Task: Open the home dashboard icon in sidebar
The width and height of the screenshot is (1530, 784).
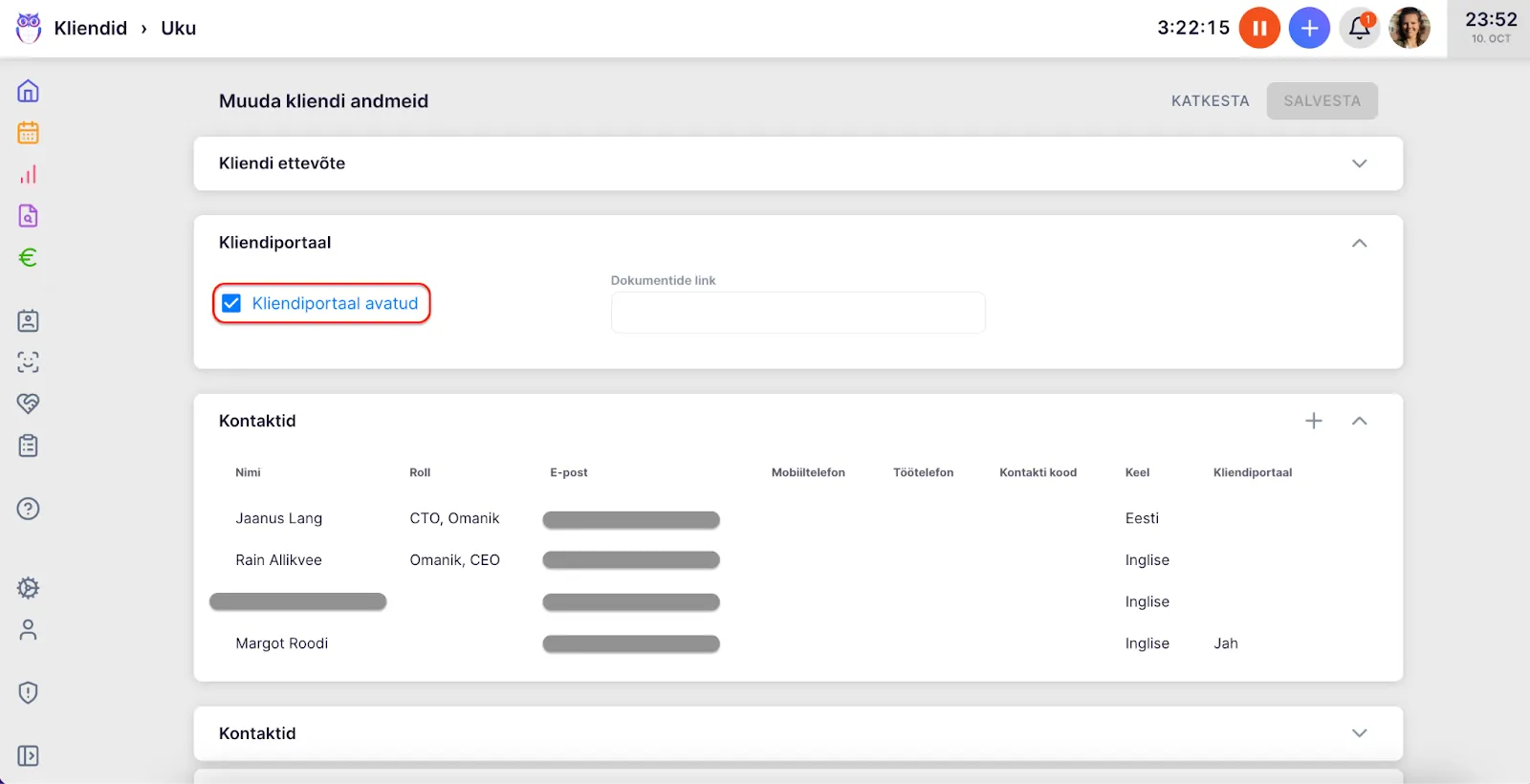Action: [x=29, y=91]
